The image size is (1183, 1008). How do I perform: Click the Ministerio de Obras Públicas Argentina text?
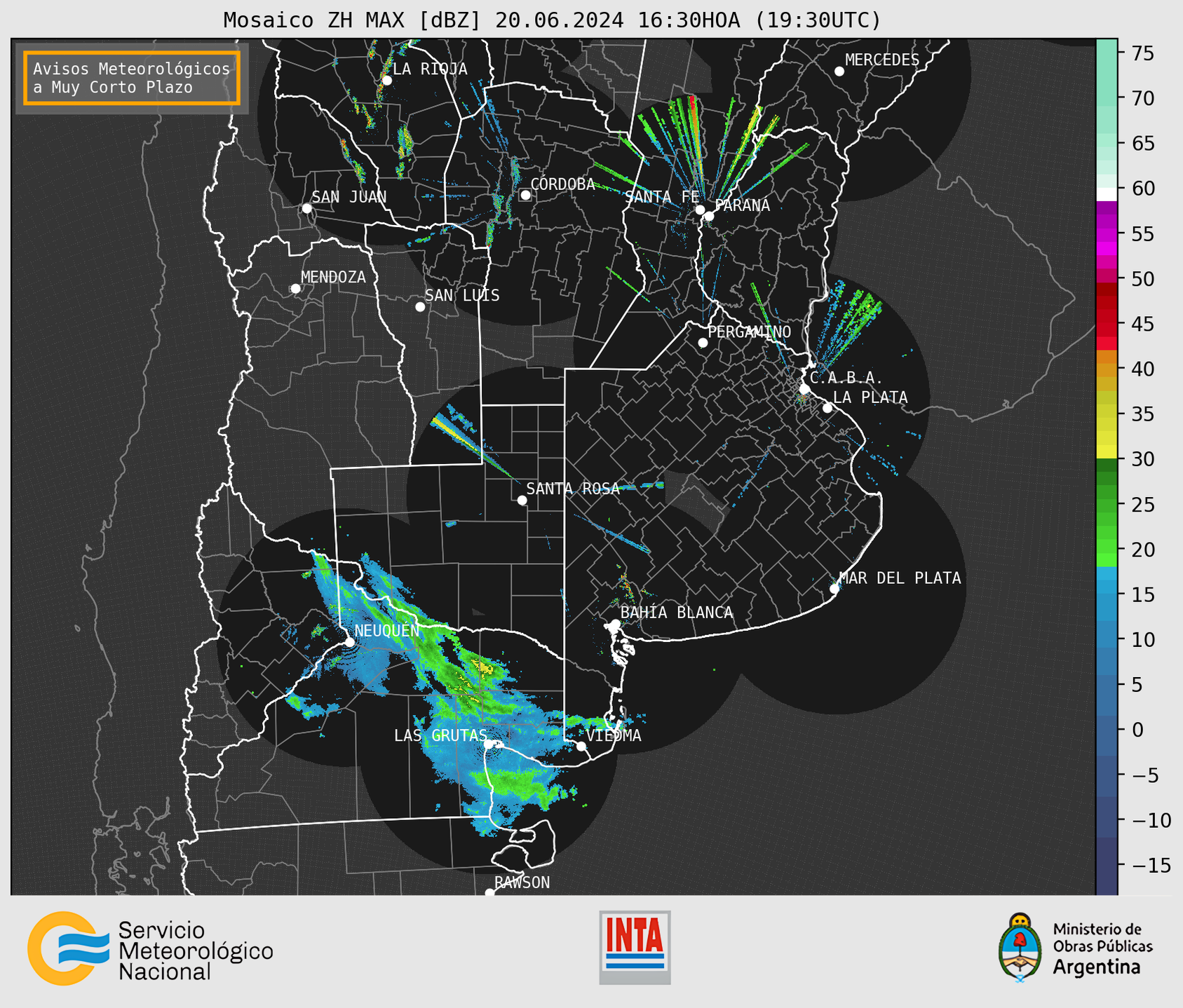coord(1102,948)
